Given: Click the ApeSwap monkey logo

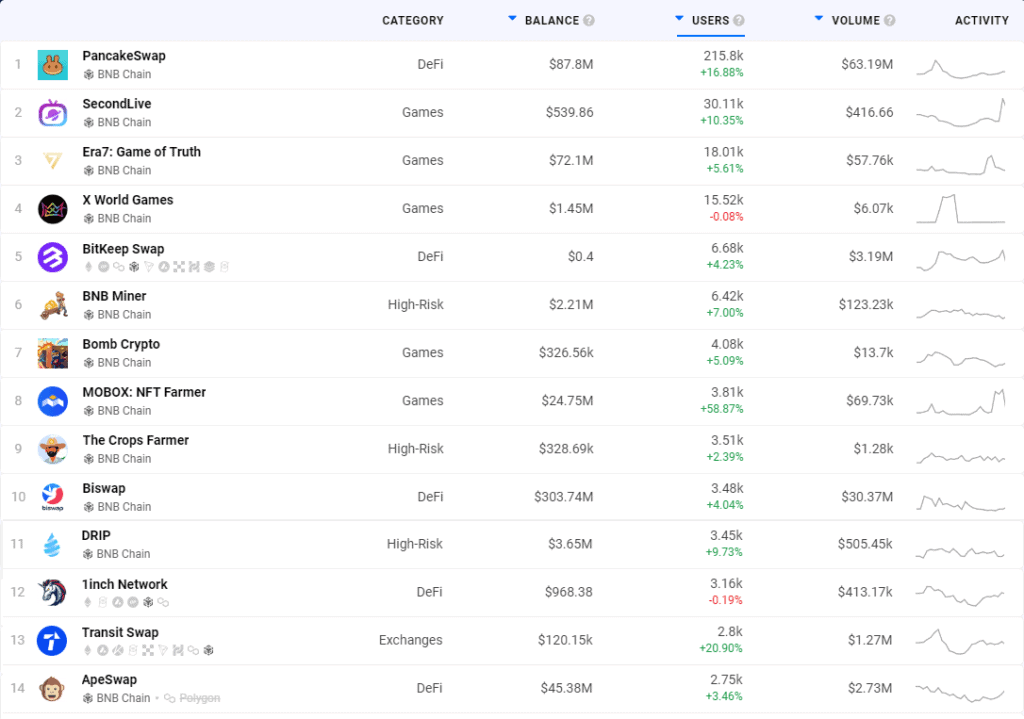Looking at the screenshot, I should (x=52, y=688).
